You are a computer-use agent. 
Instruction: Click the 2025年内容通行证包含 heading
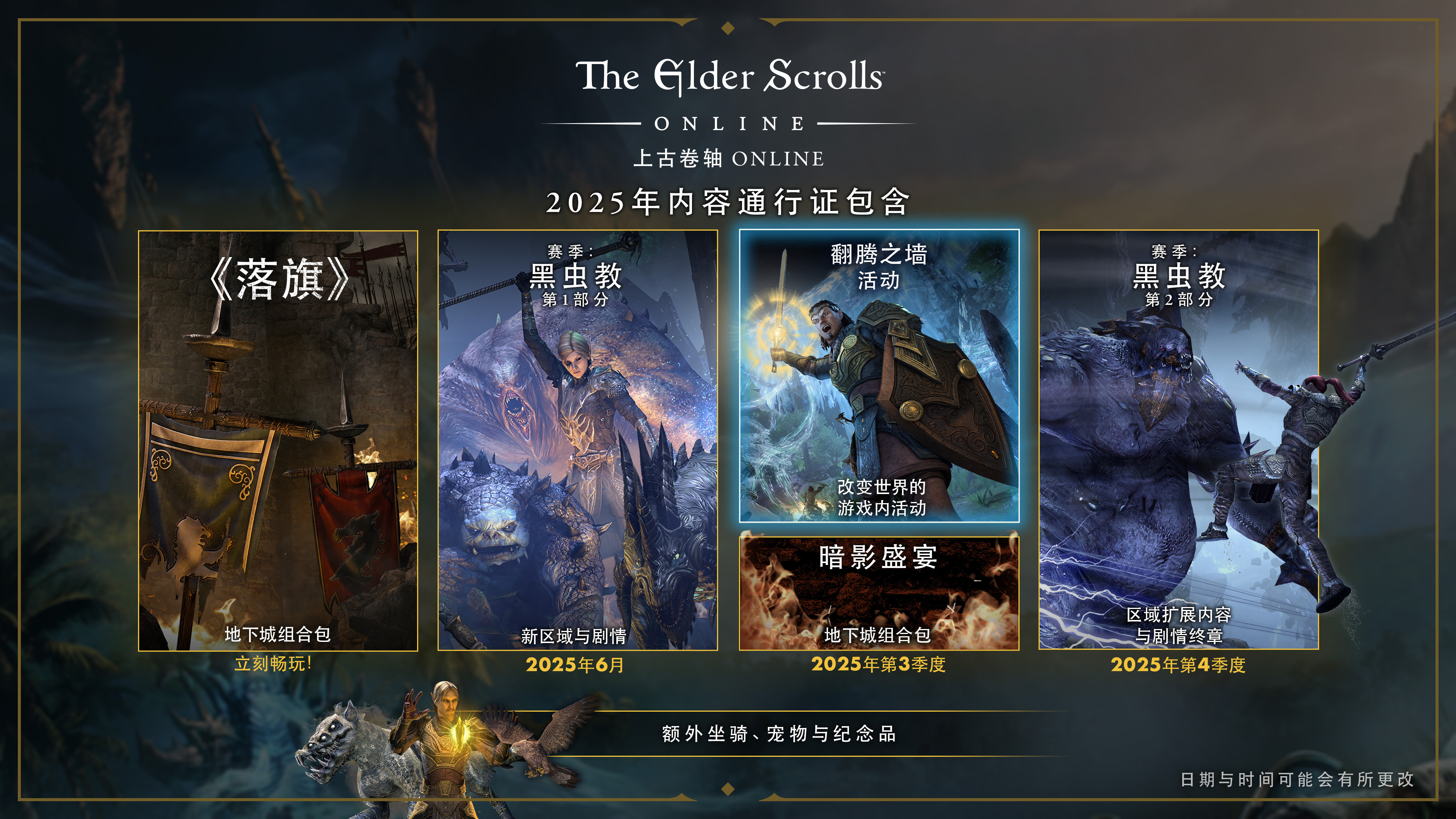pos(728,202)
